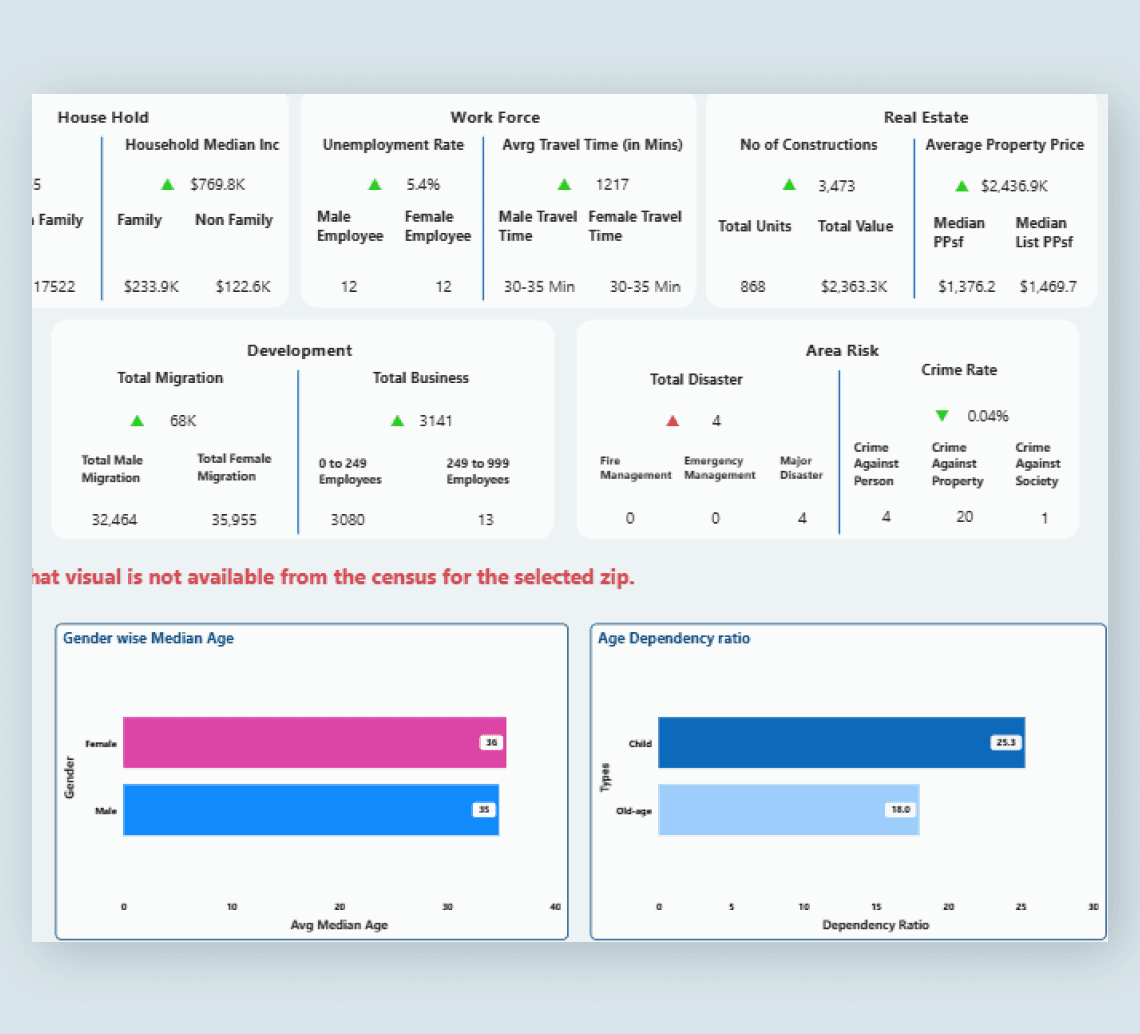Image resolution: width=1140 pixels, height=1034 pixels.
Task: Click green arrow beside Avrg Travel Time 1217
Action: [564, 185]
